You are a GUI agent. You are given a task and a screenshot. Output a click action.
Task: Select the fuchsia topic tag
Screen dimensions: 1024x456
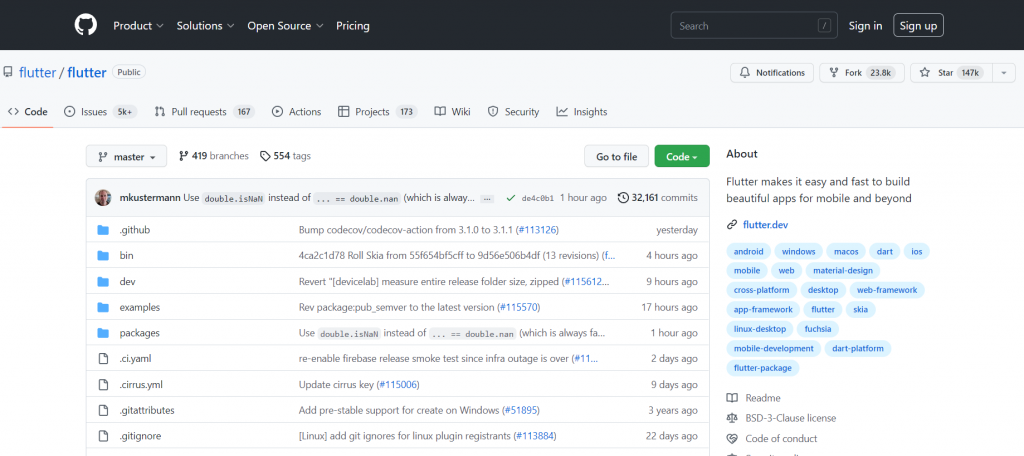818,329
